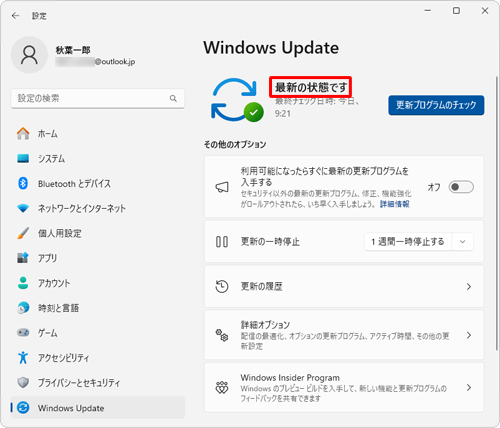
Task: Click the pause icon beside 更新の一時停止
Action: pos(222,242)
